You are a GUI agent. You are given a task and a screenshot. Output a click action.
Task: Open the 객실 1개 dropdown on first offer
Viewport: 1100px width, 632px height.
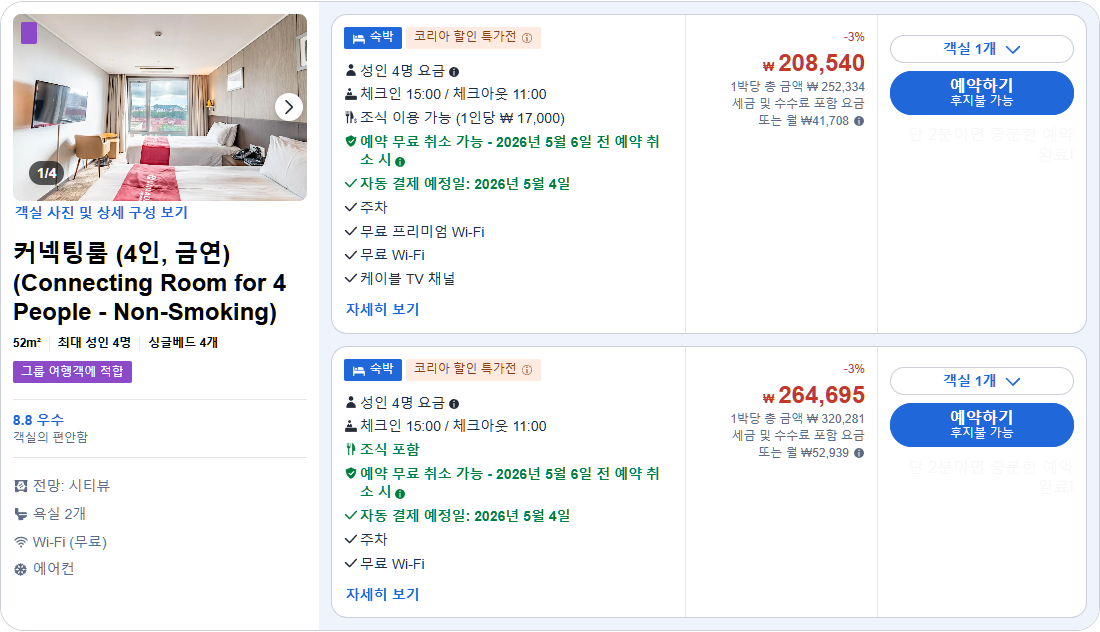pyautogui.click(x=981, y=48)
